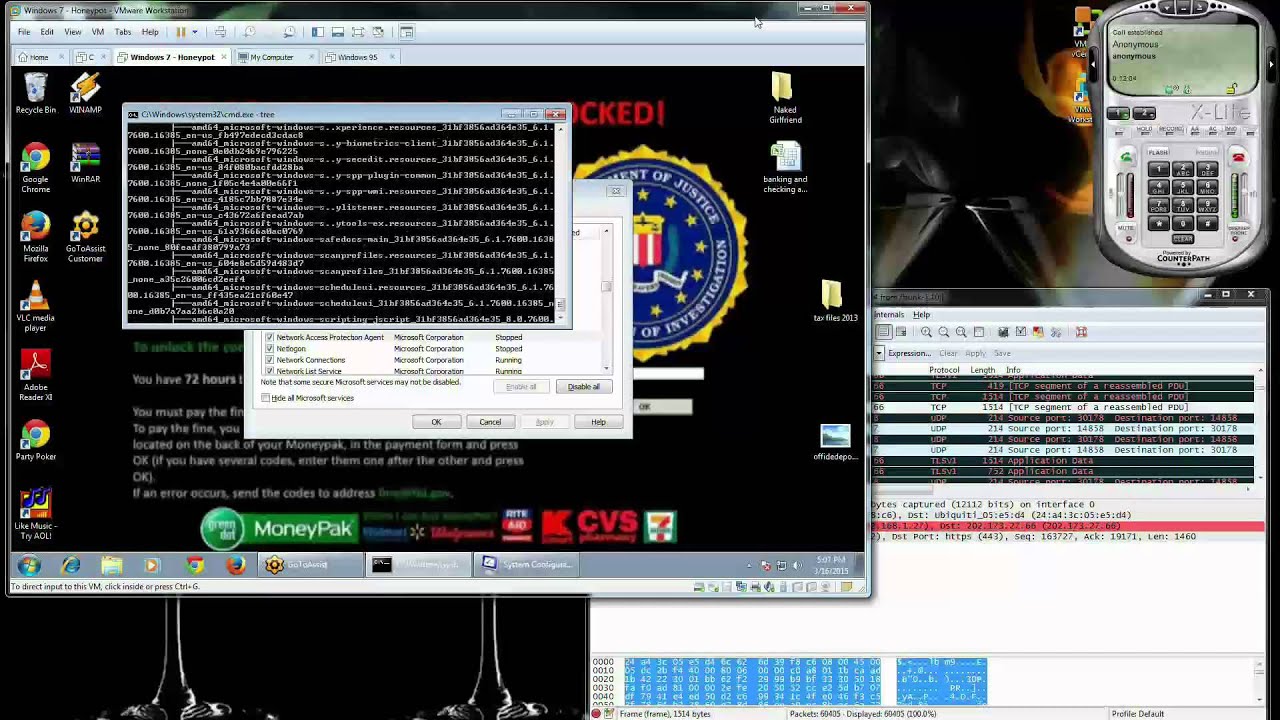Open Mozilla Firefox desktop icon
Image resolution: width=1280 pixels, height=720 pixels.
[36, 238]
